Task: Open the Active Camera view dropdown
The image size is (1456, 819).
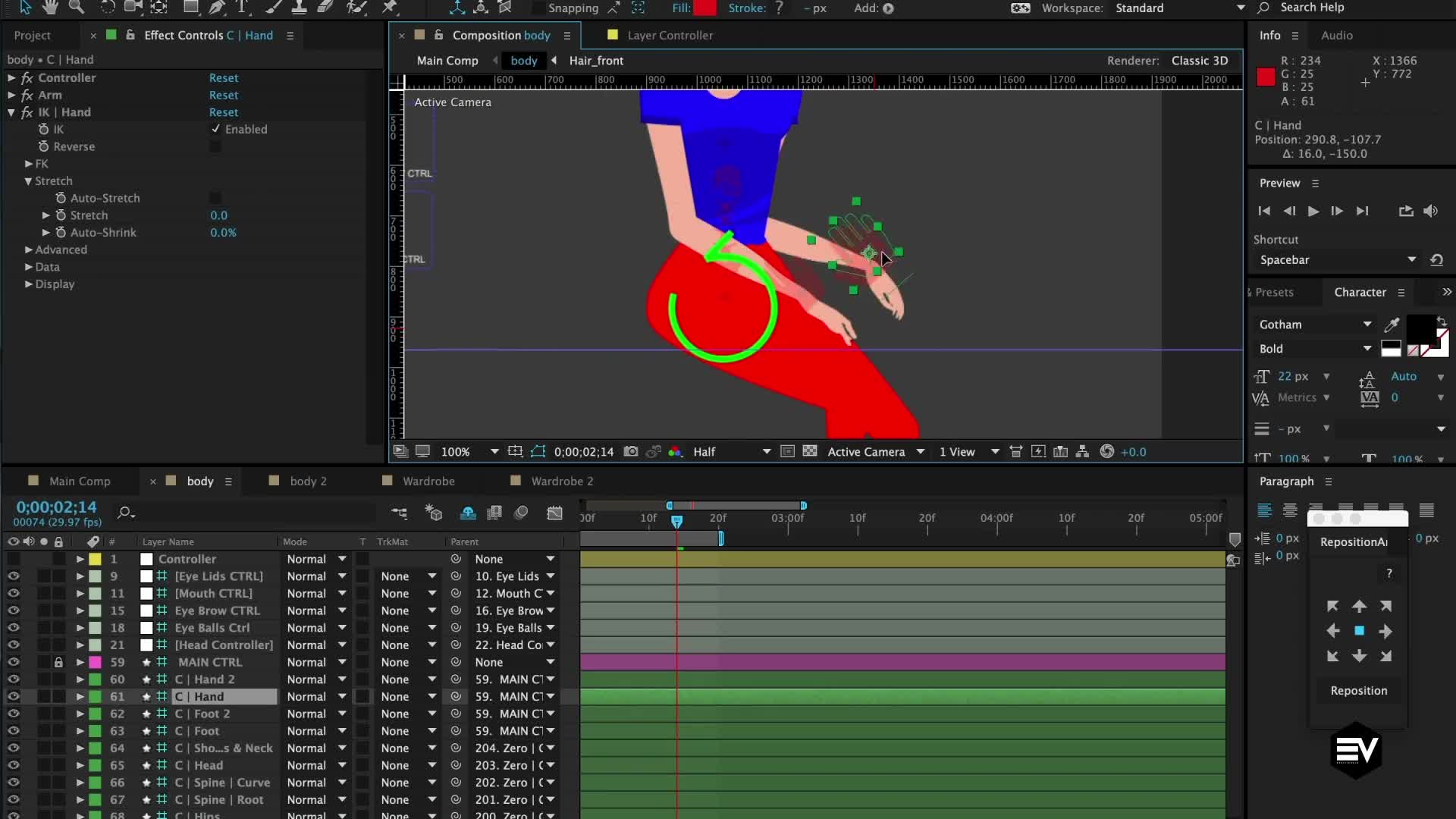Action: (875, 451)
